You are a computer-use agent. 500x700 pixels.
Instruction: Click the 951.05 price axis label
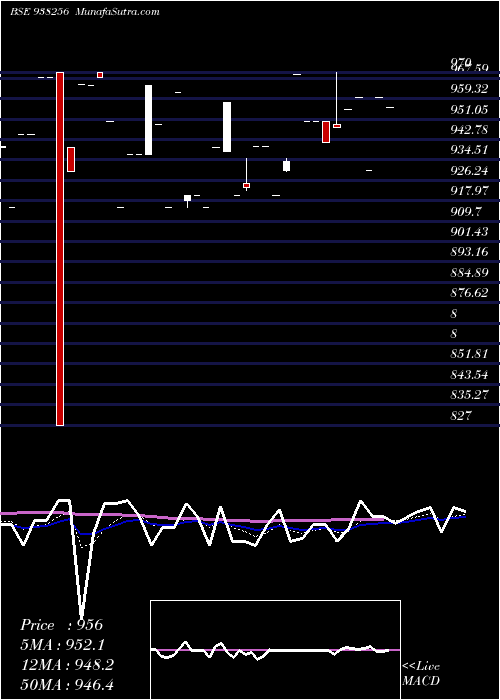[469, 109]
